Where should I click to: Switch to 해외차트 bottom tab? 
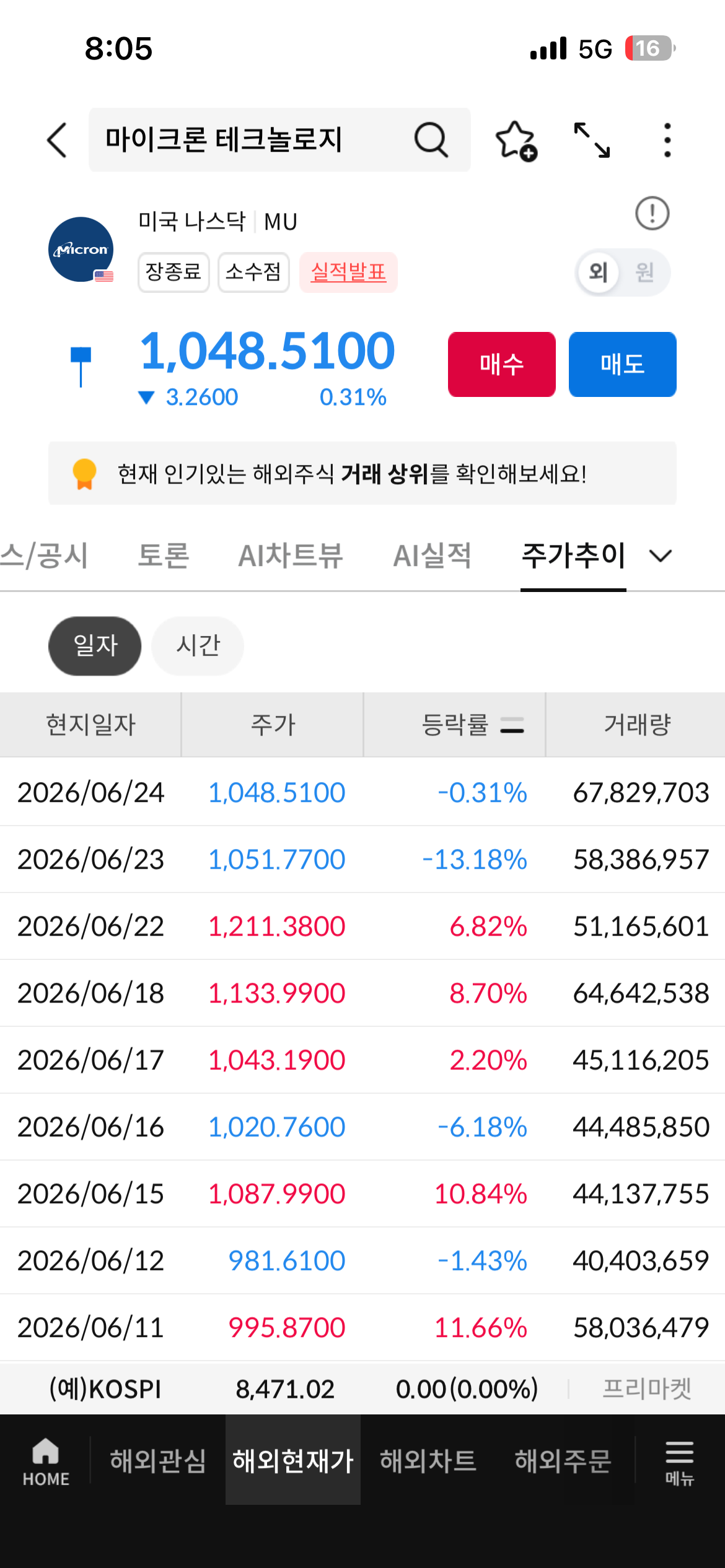point(428,1460)
